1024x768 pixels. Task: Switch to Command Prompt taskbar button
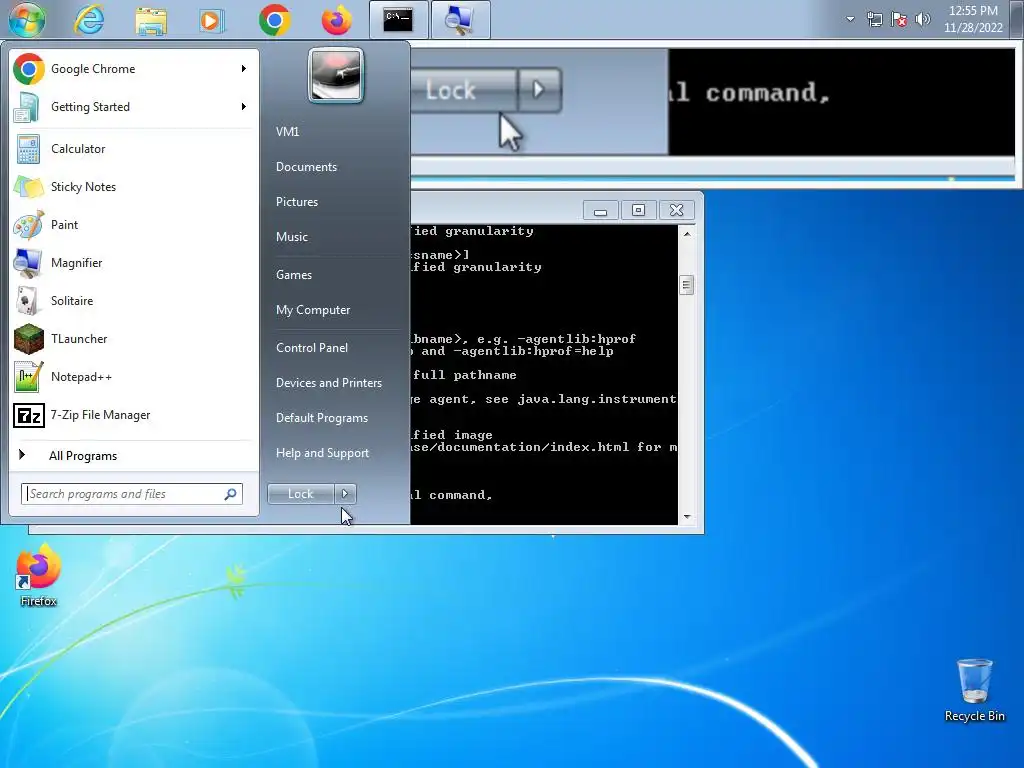tap(398, 20)
